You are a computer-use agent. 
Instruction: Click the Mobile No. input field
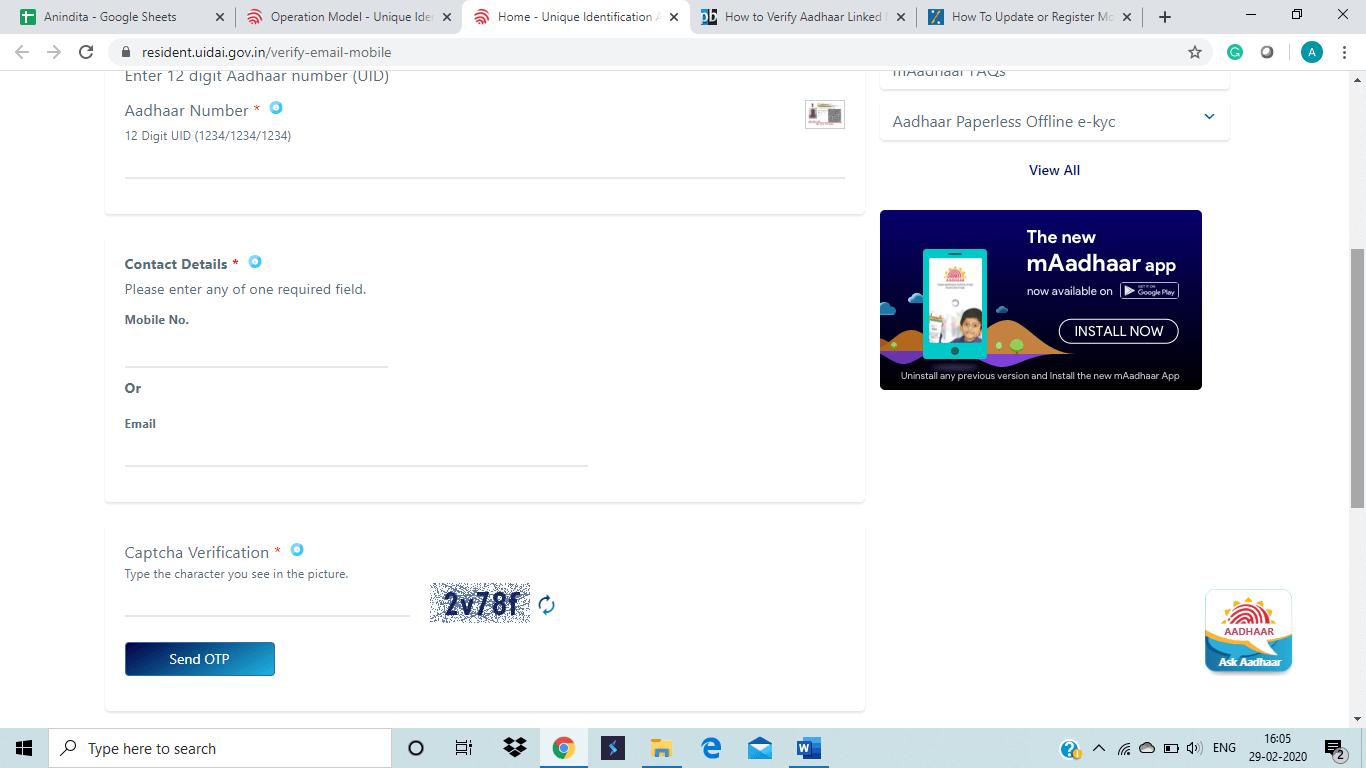pyautogui.click(x=256, y=352)
